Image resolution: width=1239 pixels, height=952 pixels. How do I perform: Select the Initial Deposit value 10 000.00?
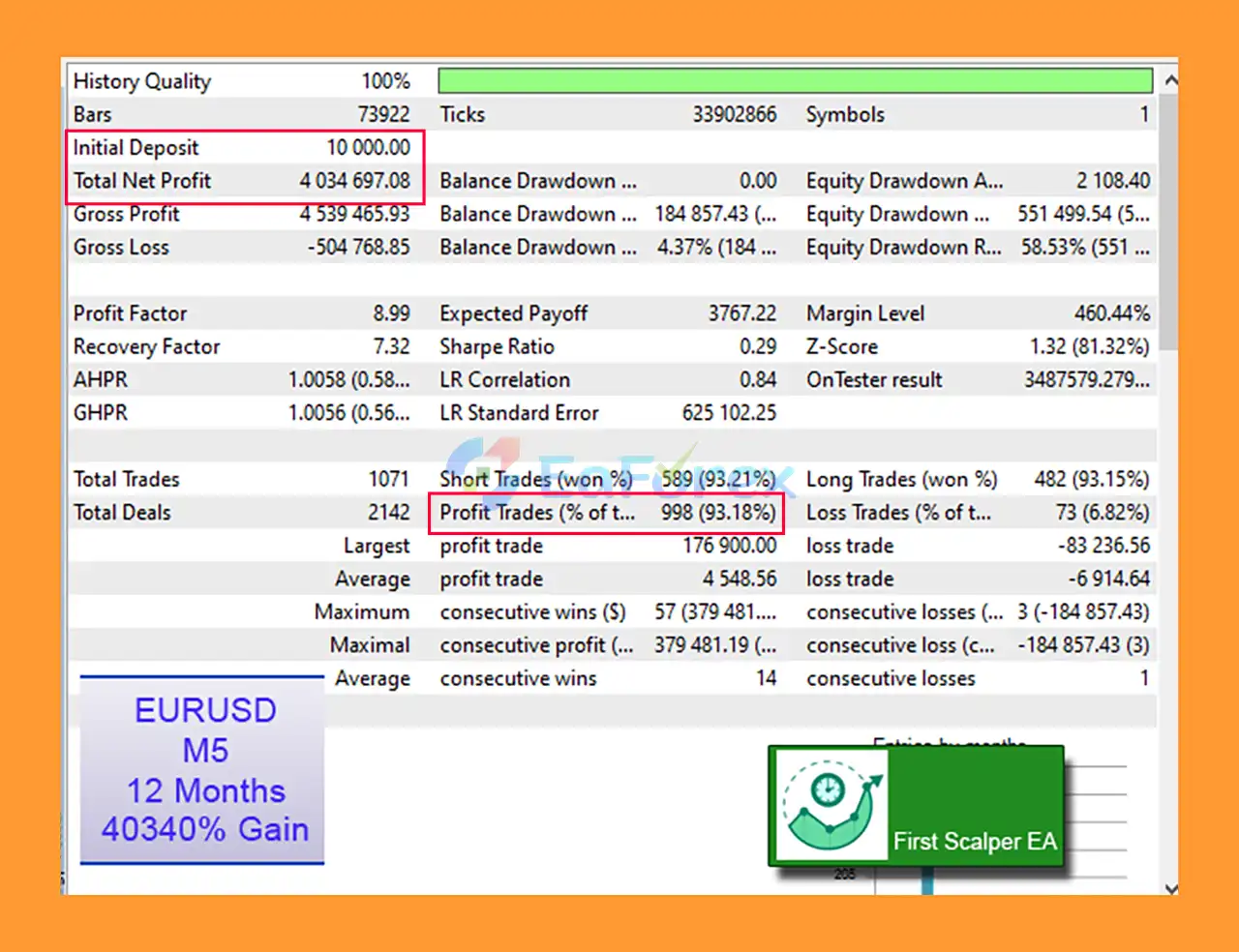point(368,148)
